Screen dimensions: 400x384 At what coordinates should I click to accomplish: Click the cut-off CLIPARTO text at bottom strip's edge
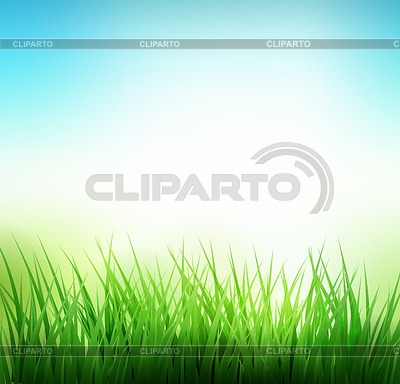[x=397, y=351]
